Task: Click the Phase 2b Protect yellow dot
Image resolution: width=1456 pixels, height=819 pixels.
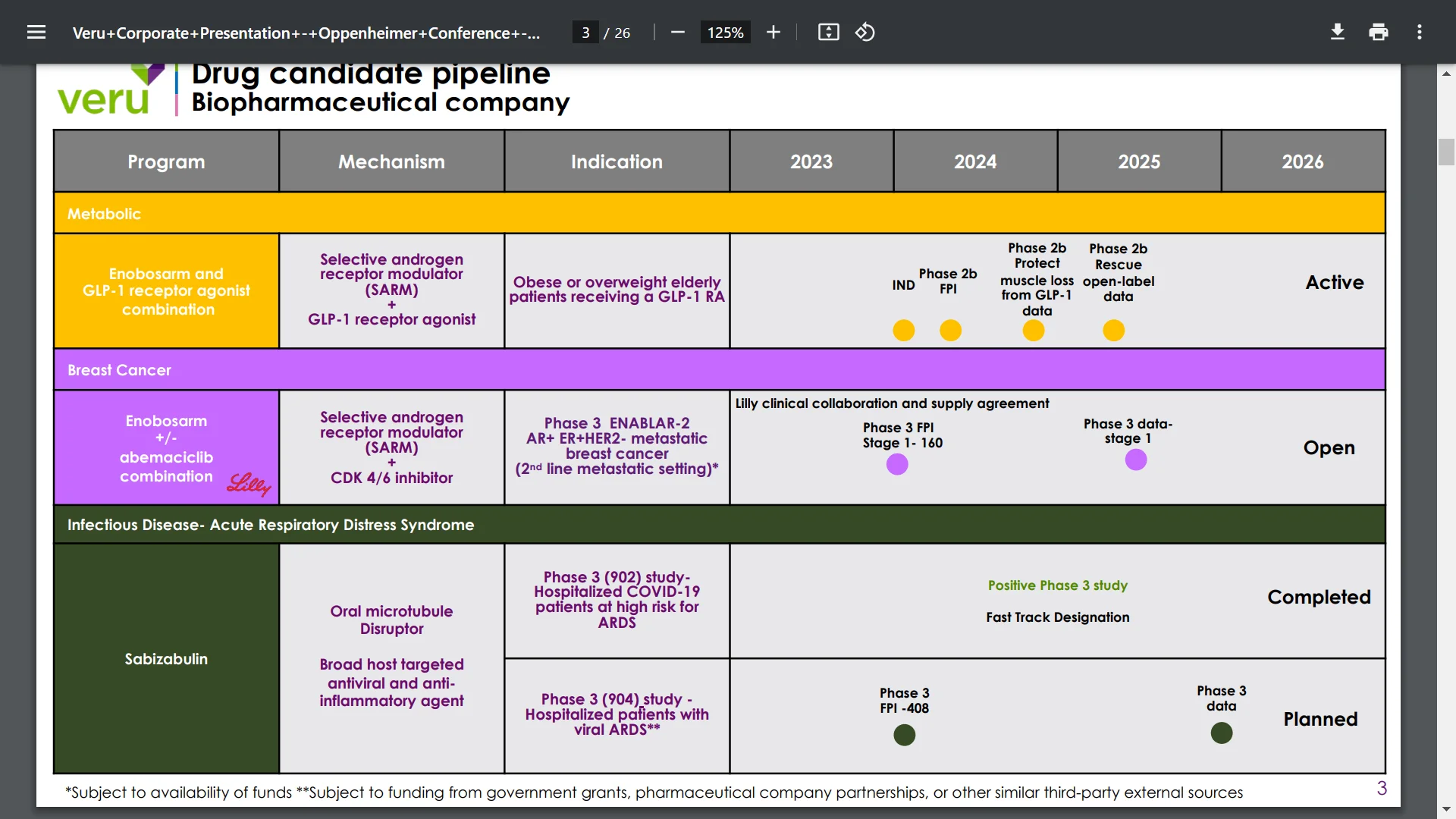Action: (1034, 331)
